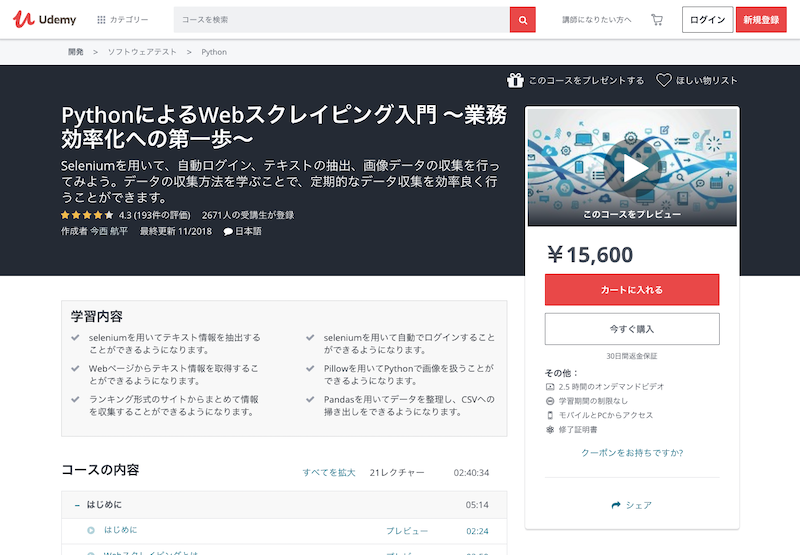This screenshot has height=555, width=800.
Task: Open 講師になりたい方へ link
Action: 596,19
